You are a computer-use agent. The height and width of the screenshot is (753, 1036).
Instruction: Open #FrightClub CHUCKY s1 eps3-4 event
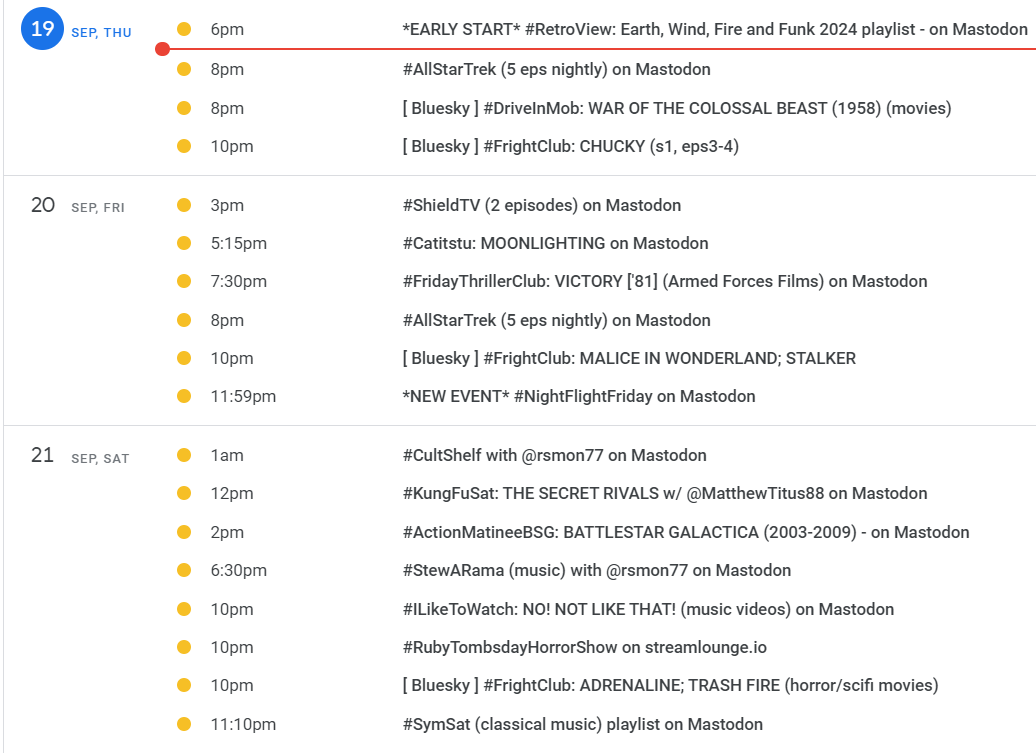(x=570, y=147)
